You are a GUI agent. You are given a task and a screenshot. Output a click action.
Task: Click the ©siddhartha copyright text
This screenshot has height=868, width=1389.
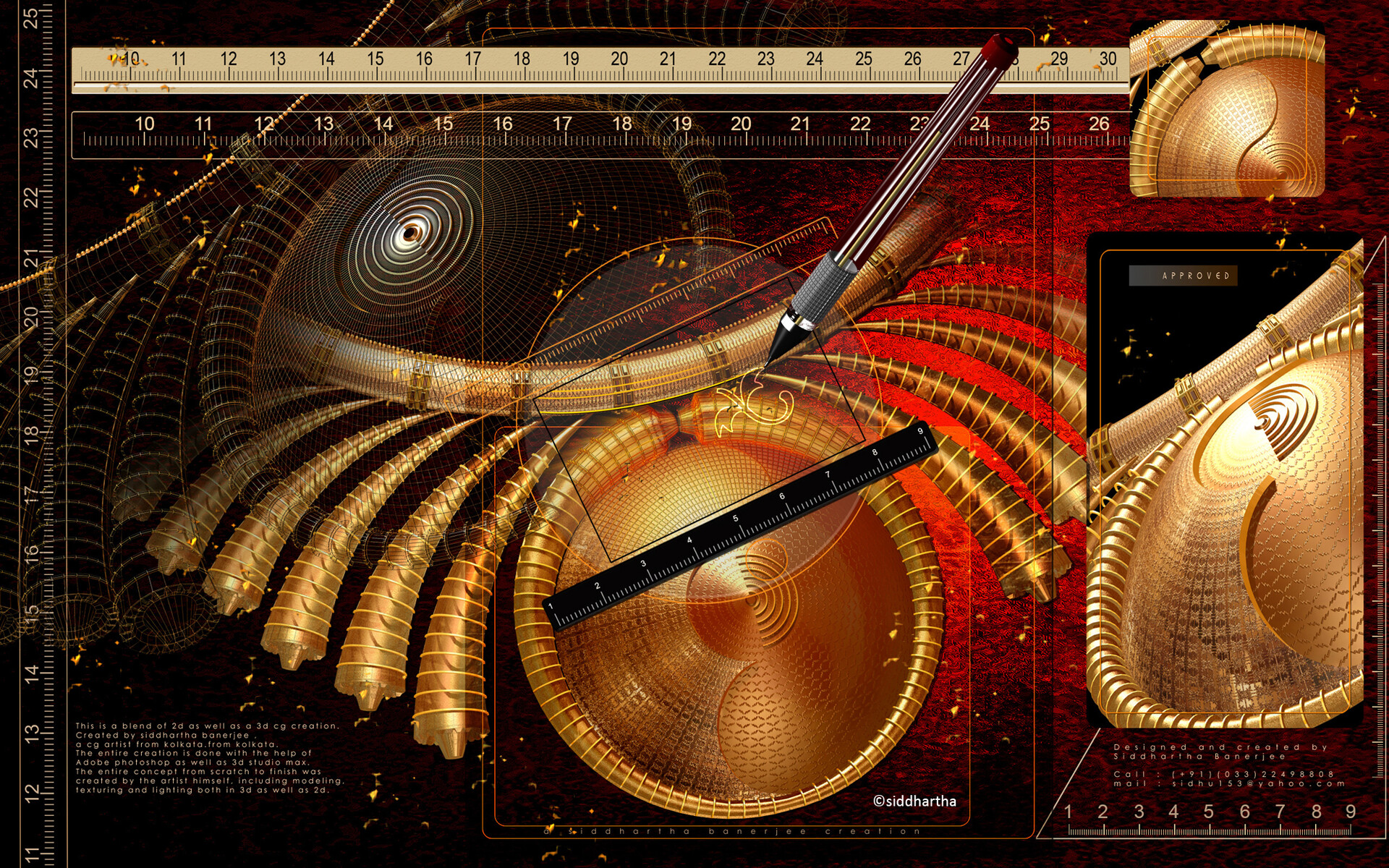pyautogui.click(x=914, y=801)
